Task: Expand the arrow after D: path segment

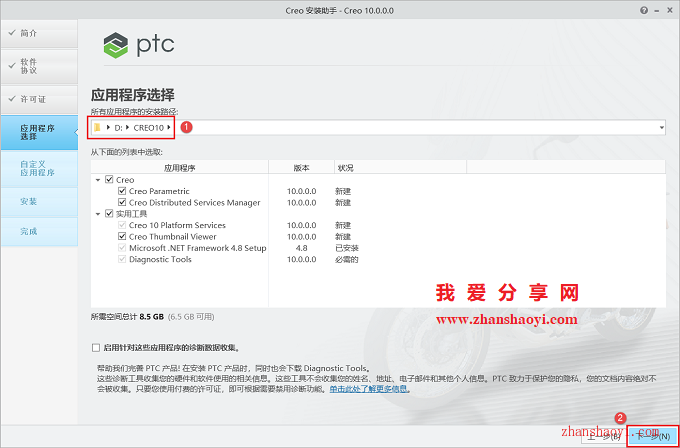Action: 128,127
